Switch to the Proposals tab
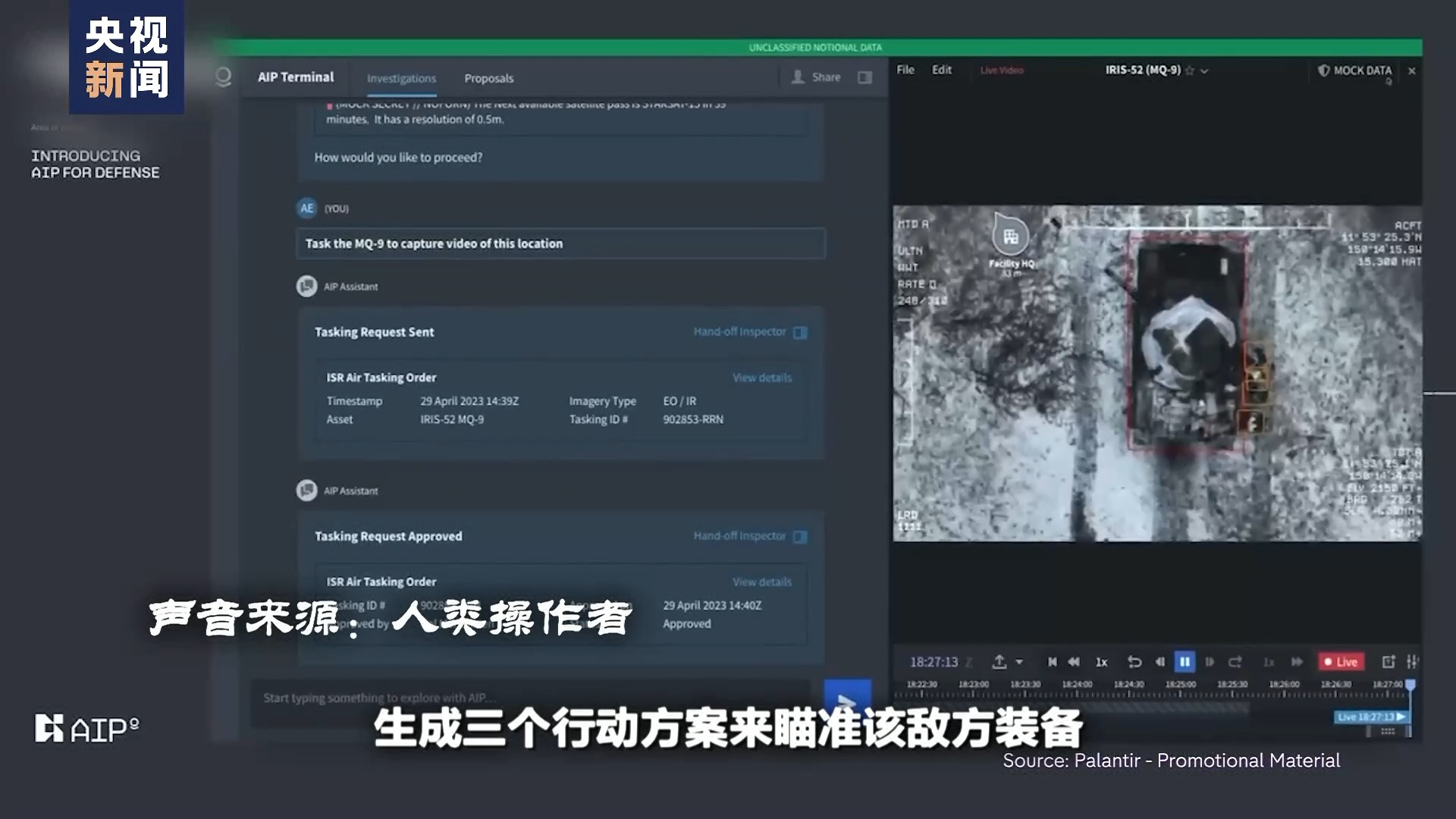Image resolution: width=1456 pixels, height=819 pixels. 488,78
